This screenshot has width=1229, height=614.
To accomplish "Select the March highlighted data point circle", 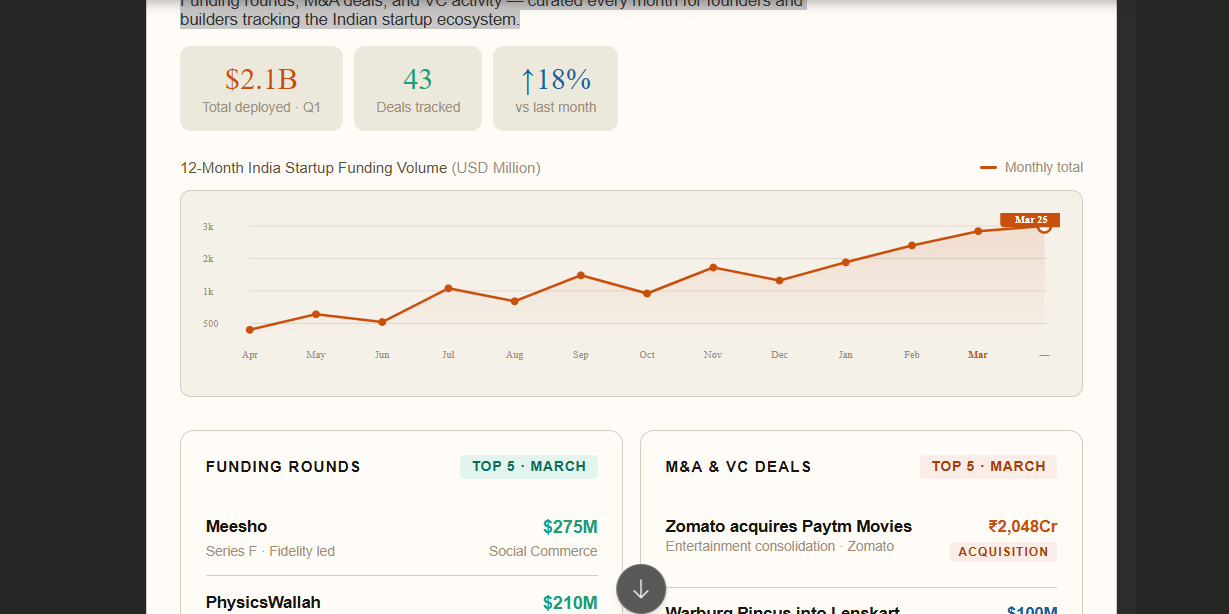I will pyautogui.click(x=1044, y=226).
